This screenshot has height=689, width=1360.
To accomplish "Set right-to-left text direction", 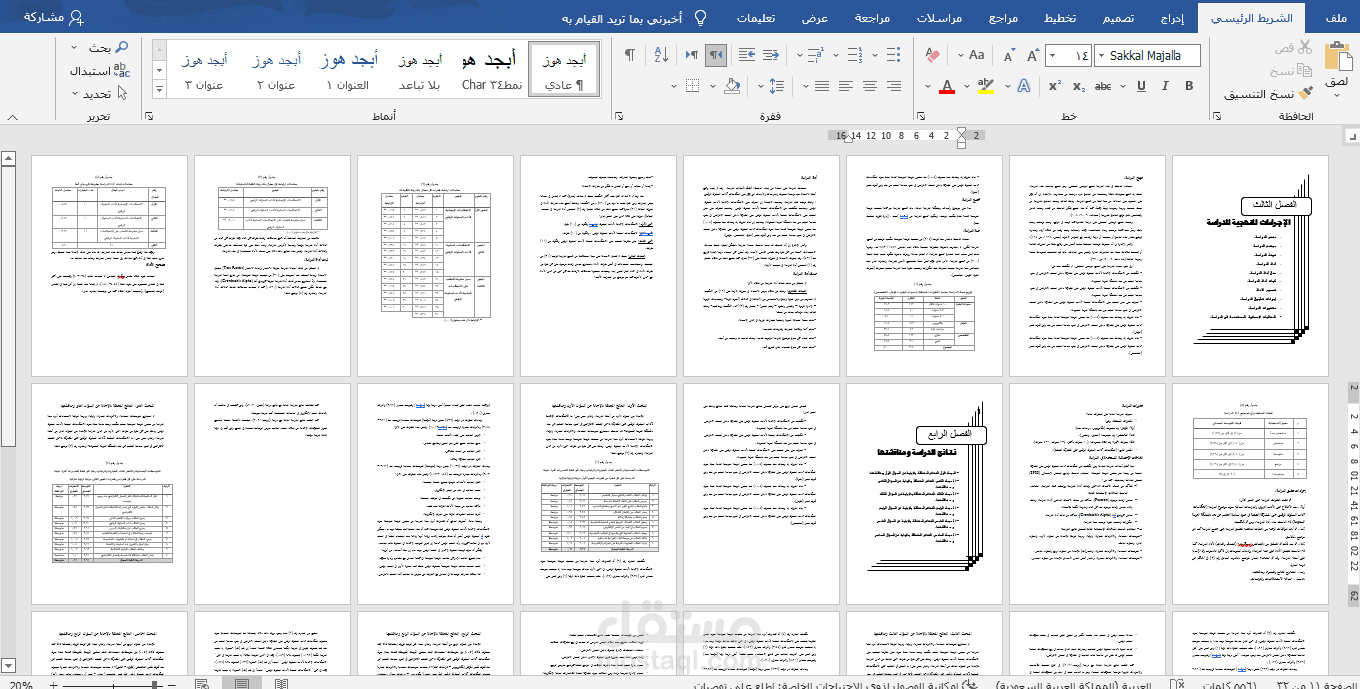I will pos(716,55).
